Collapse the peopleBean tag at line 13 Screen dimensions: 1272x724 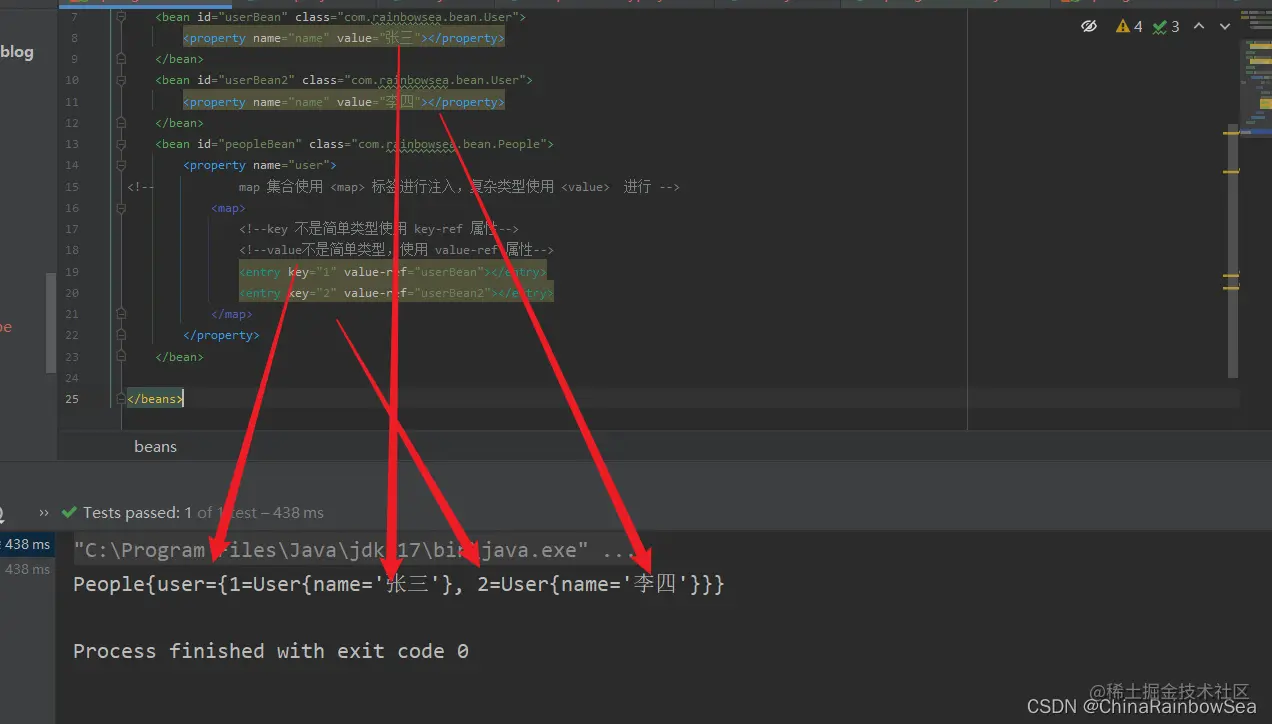pos(121,144)
